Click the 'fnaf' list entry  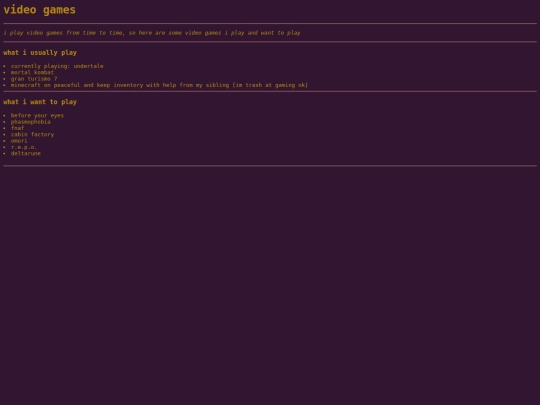tap(17, 128)
